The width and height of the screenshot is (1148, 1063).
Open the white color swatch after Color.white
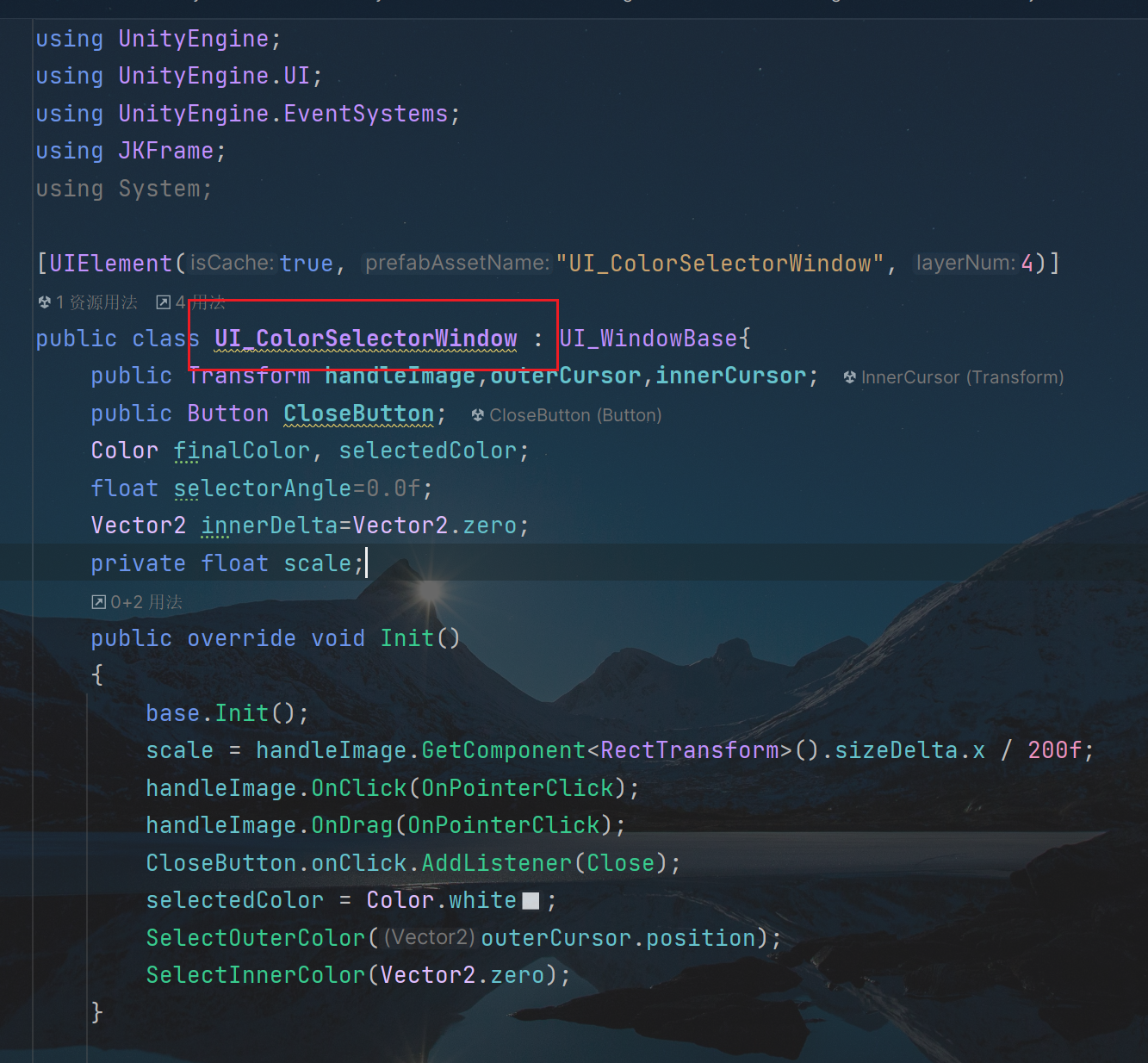pos(531,901)
